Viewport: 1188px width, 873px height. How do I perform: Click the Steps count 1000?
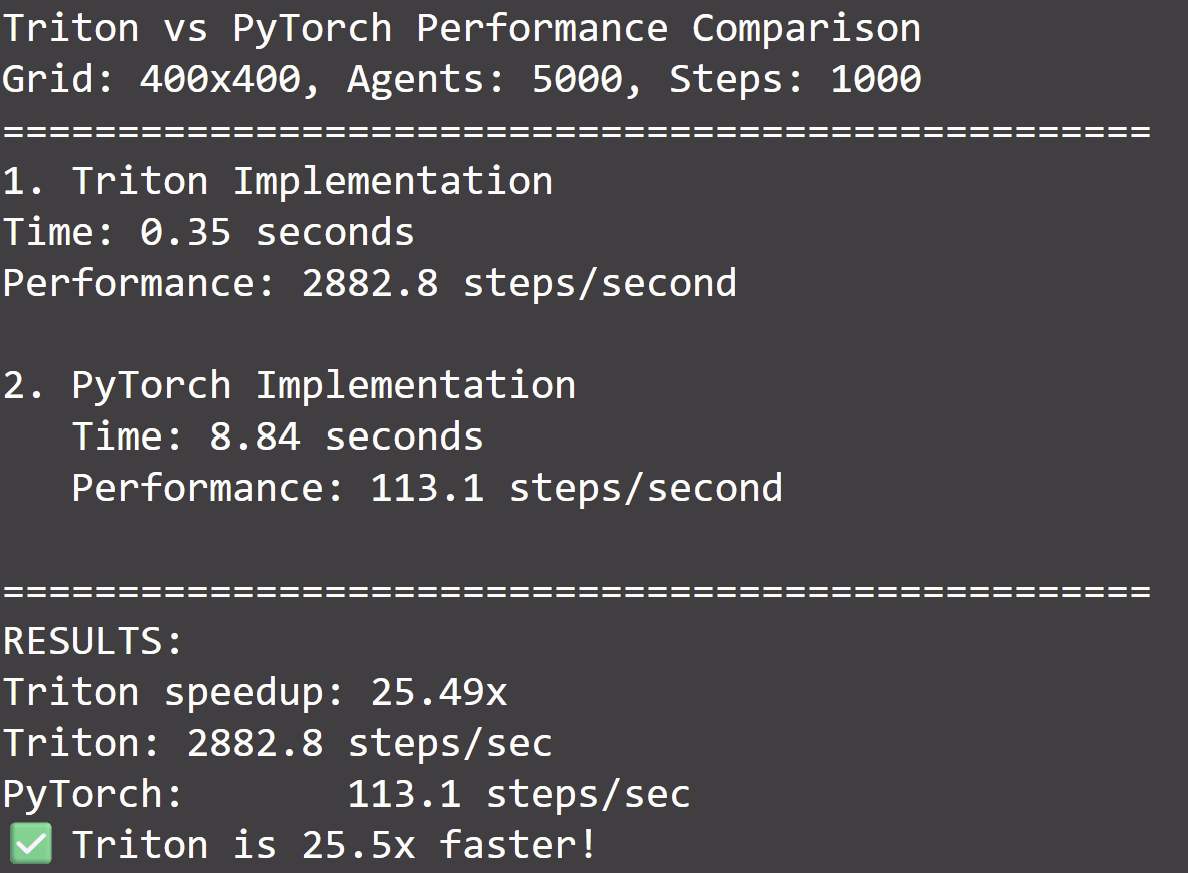(x=876, y=79)
